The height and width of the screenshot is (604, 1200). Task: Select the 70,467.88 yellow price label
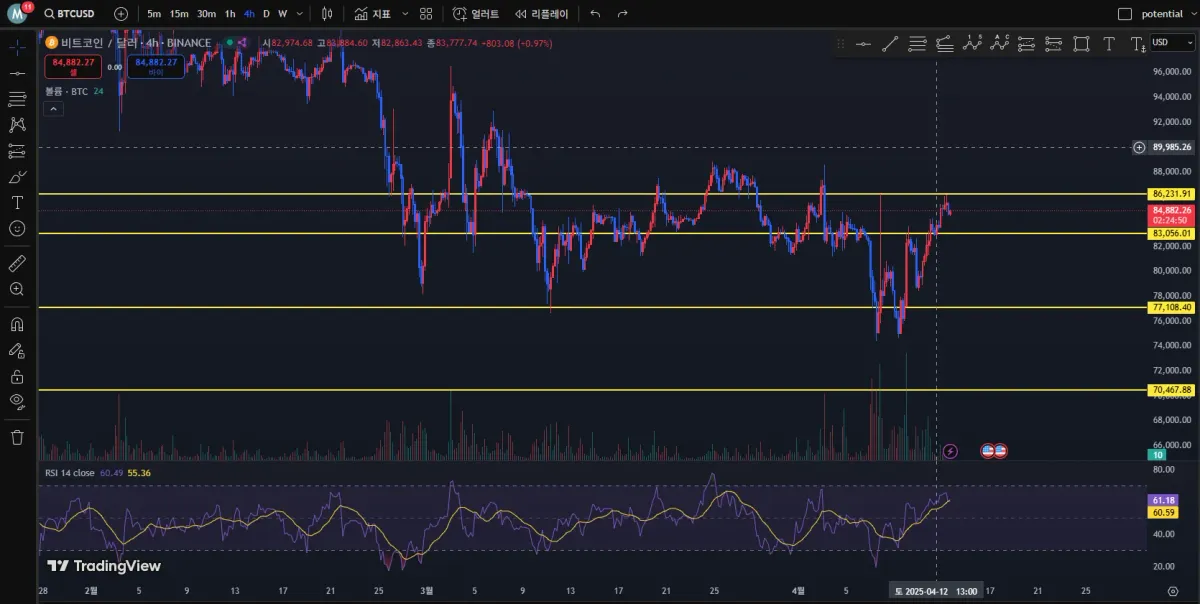tap(1172, 389)
